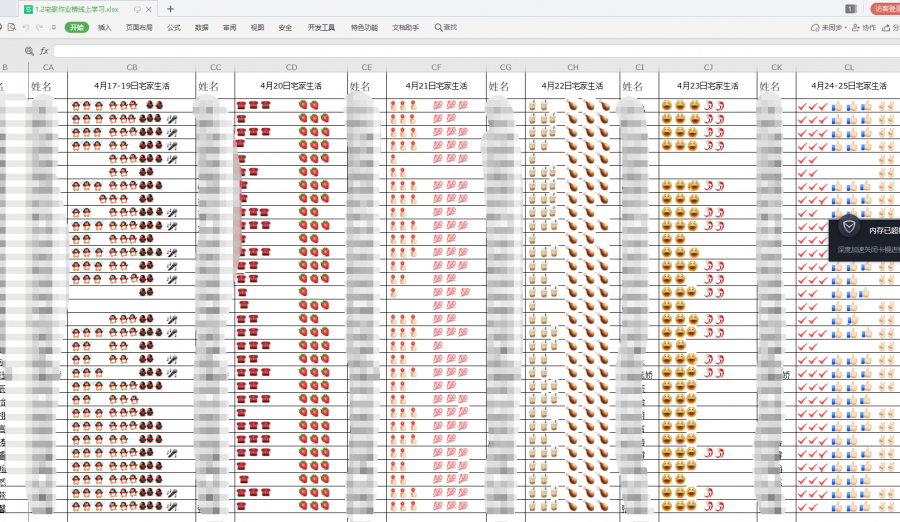Screen dimensions: 900x522
Task: Add a new document tab with plus
Action: 170,9
